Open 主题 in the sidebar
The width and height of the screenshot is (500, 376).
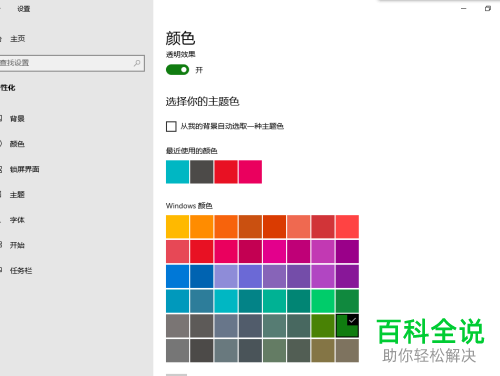pos(17,195)
